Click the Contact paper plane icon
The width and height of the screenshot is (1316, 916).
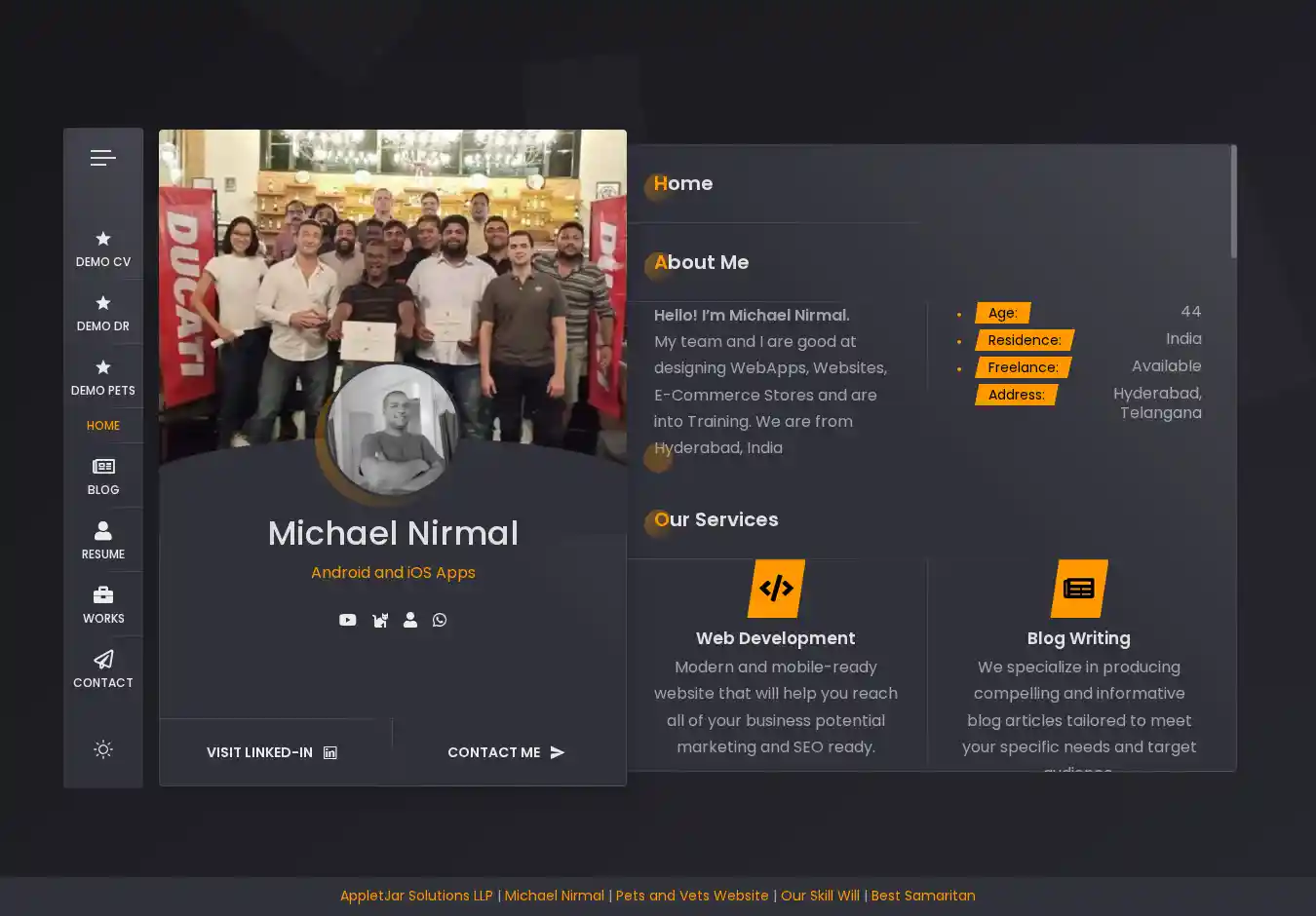(x=103, y=660)
